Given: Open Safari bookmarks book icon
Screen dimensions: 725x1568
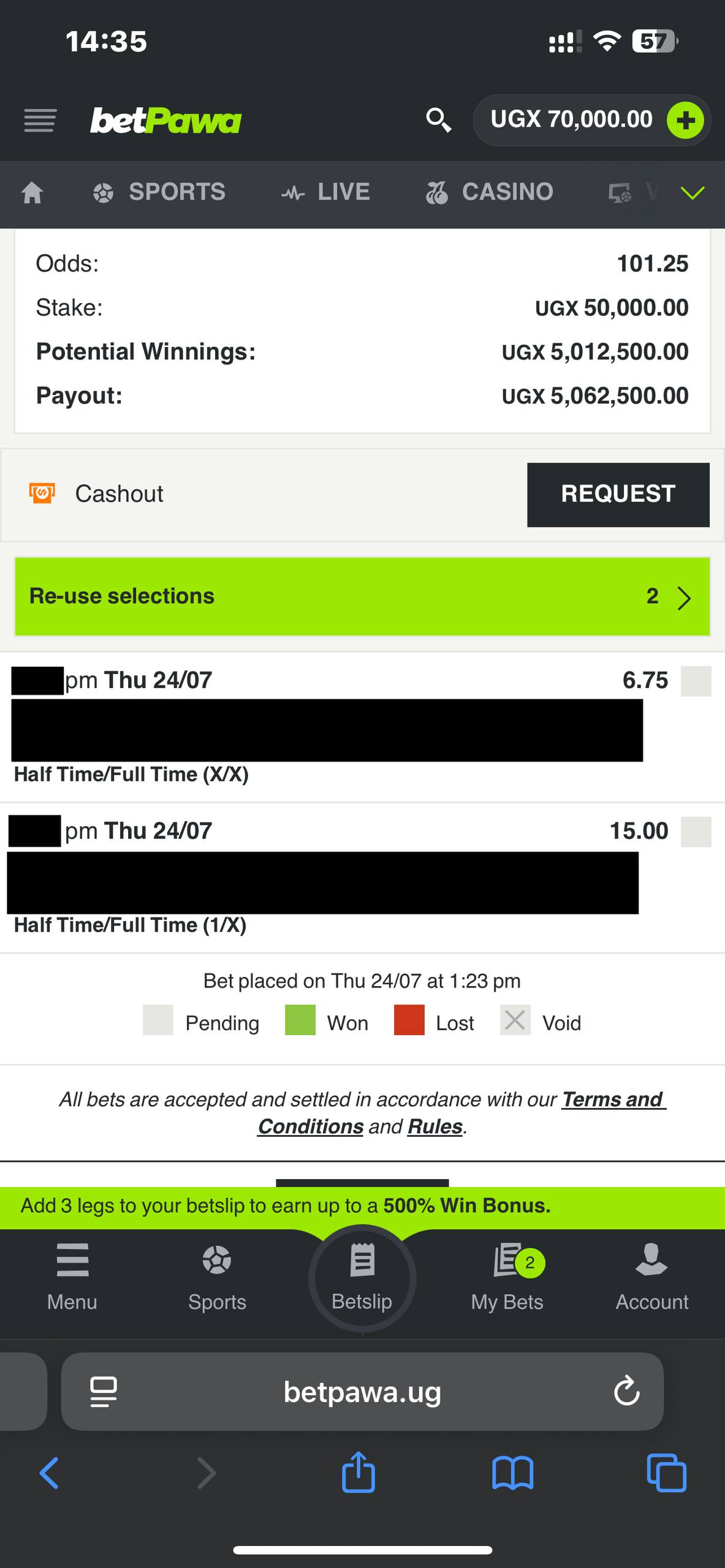Looking at the screenshot, I should point(513,1473).
